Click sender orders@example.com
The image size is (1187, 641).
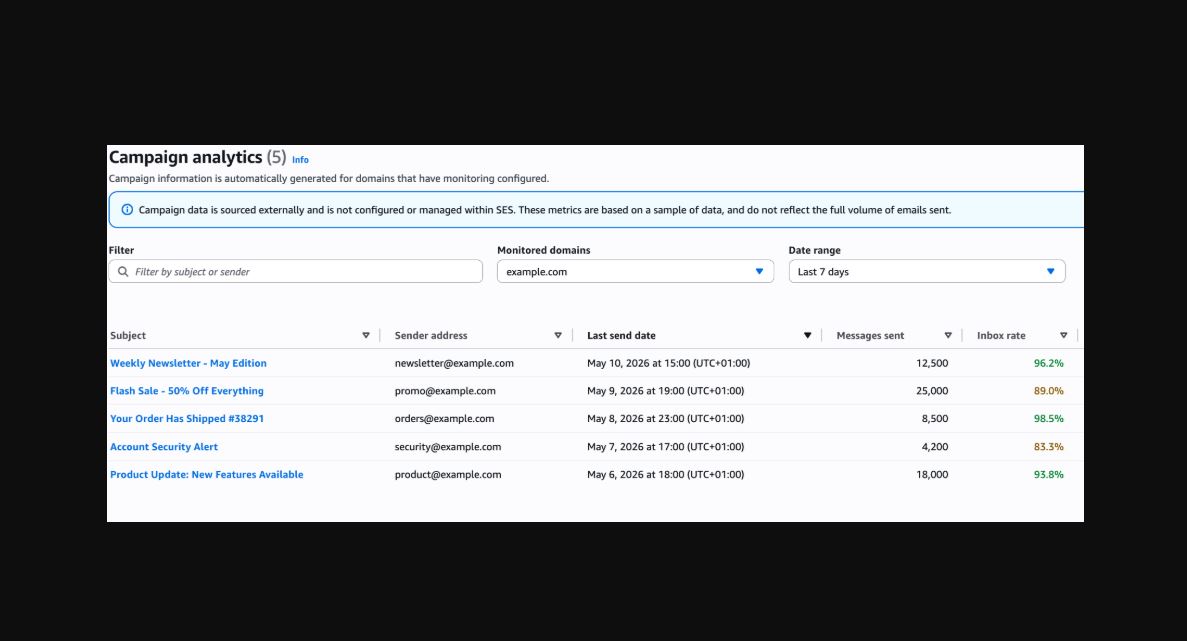coord(444,419)
